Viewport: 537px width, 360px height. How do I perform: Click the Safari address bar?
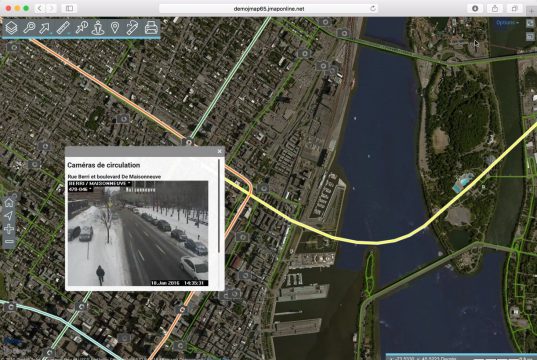pyautogui.click(x=268, y=9)
